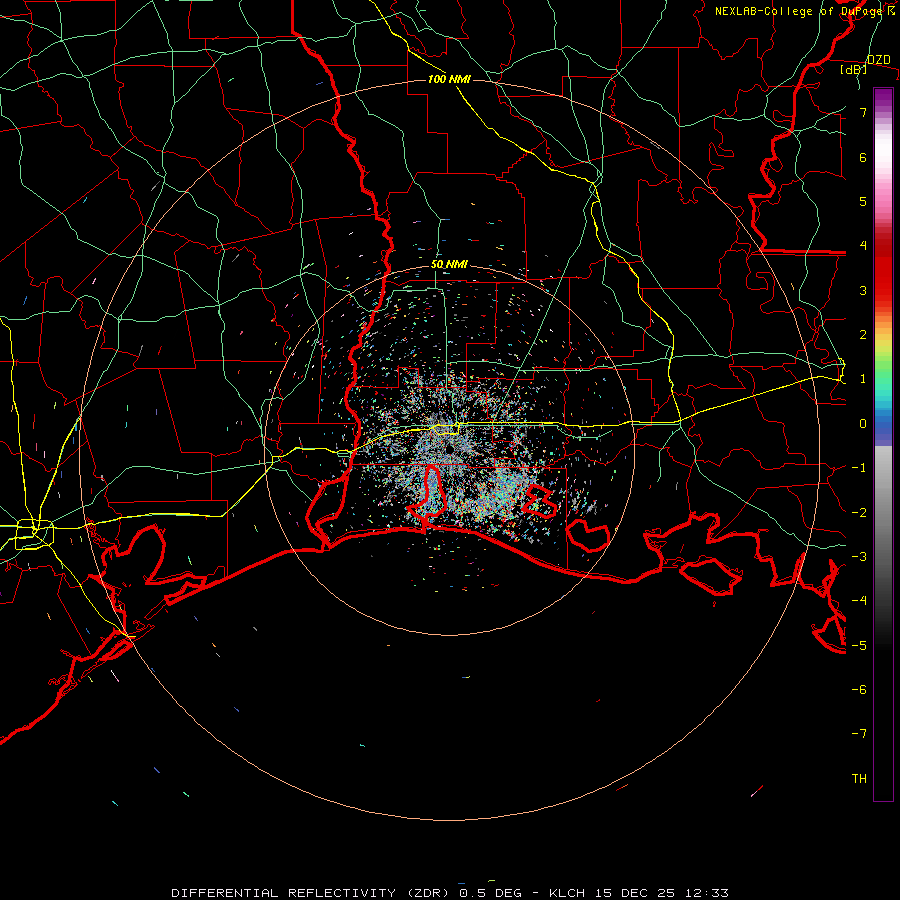Click the DZD legend title
Screen dimensions: 900x900
click(878, 60)
